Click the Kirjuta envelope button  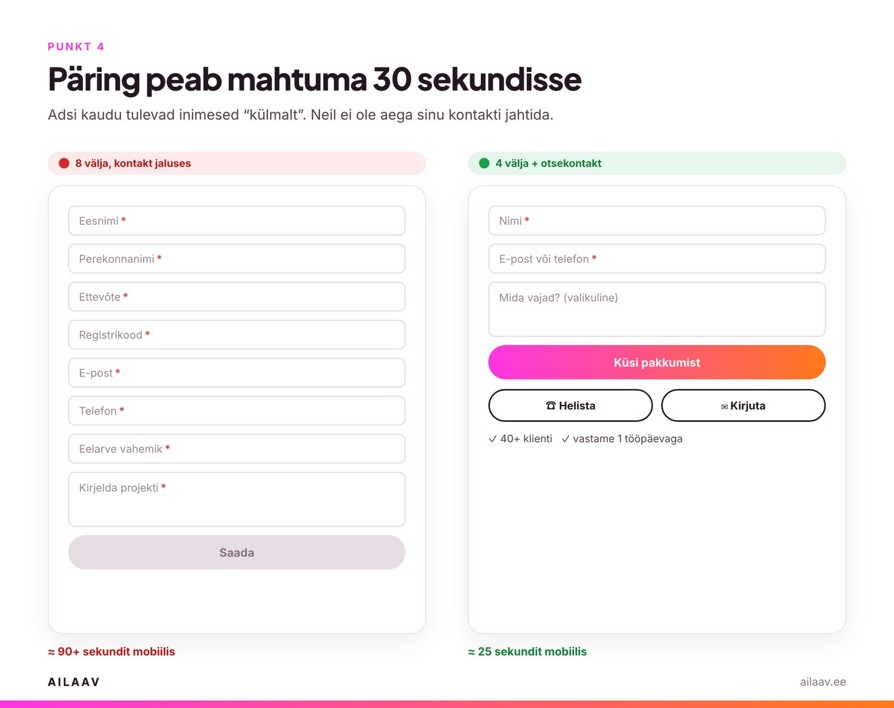[x=743, y=405]
